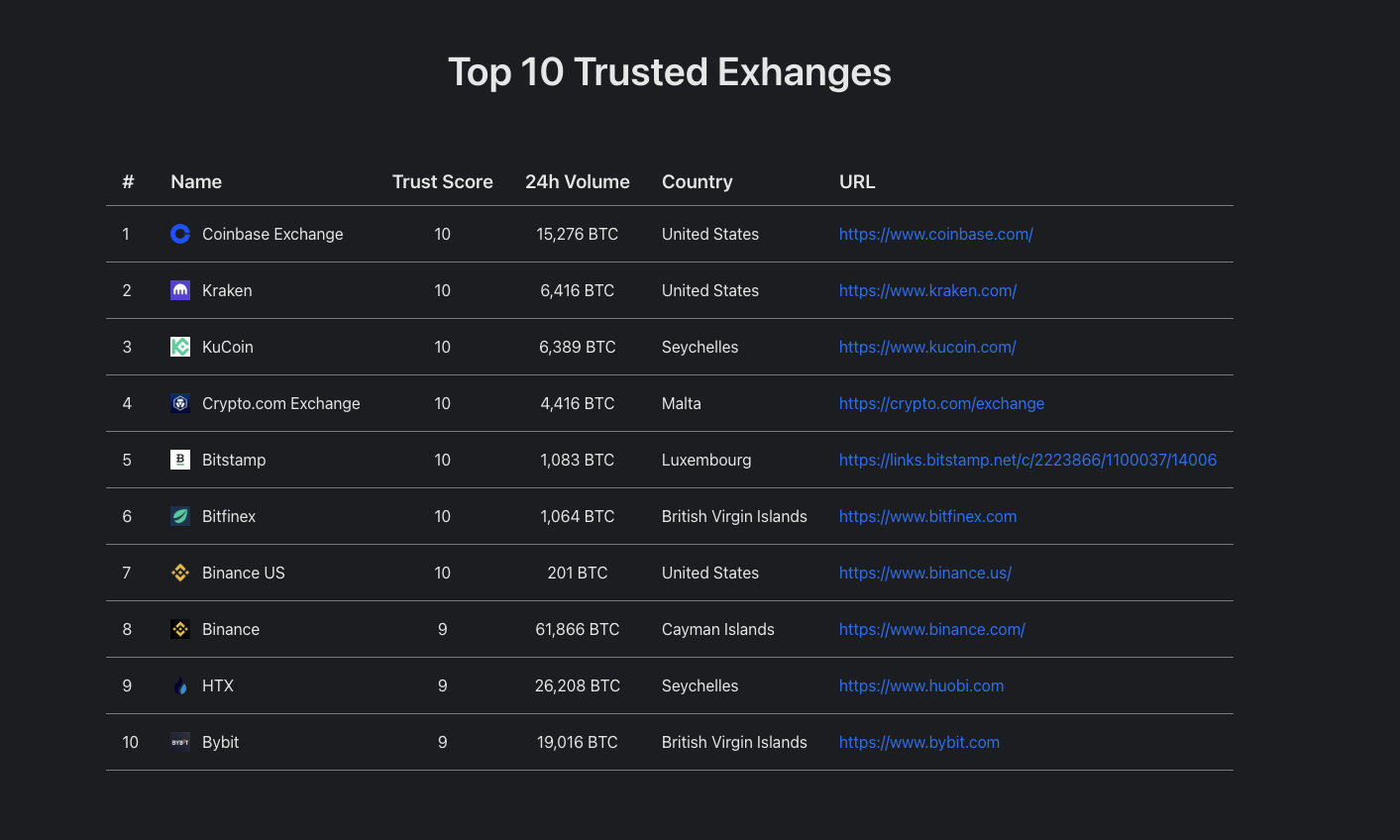Click the Country column header
Screen dimensions: 1400x840
coord(697,181)
